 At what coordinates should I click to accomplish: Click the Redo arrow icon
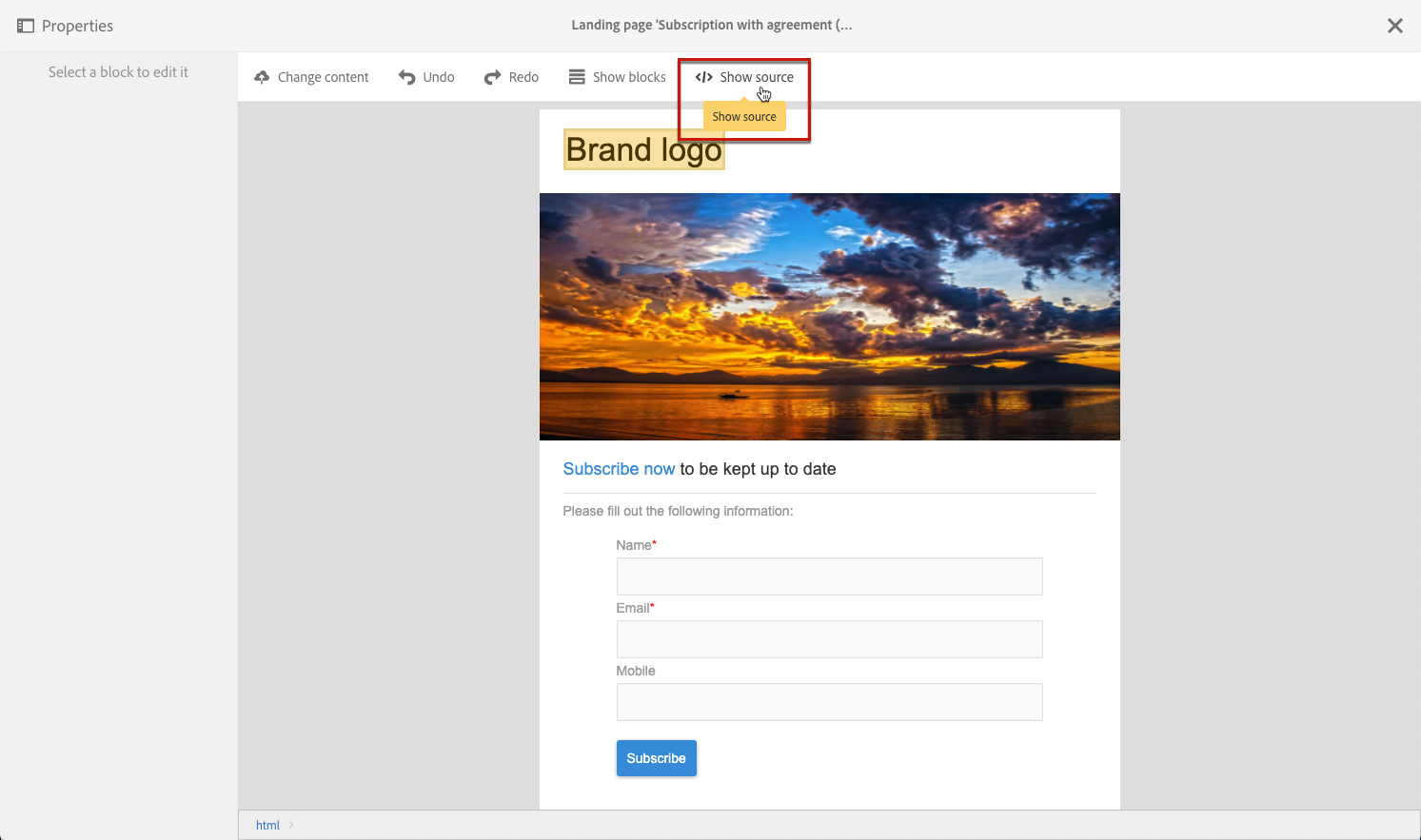tap(492, 77)
